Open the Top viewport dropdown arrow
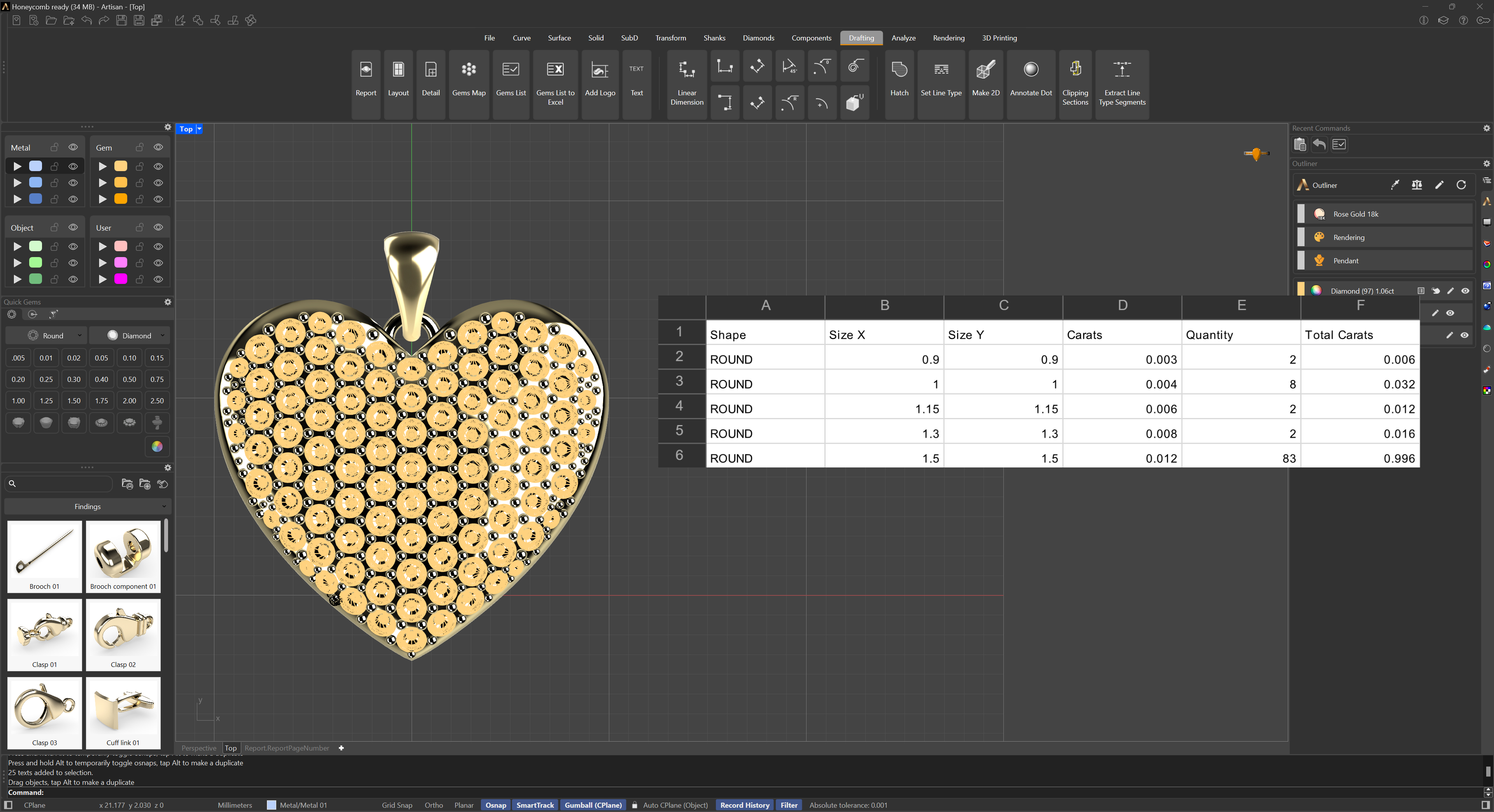Screen dimensions: 1494x812 pos(199,129)
